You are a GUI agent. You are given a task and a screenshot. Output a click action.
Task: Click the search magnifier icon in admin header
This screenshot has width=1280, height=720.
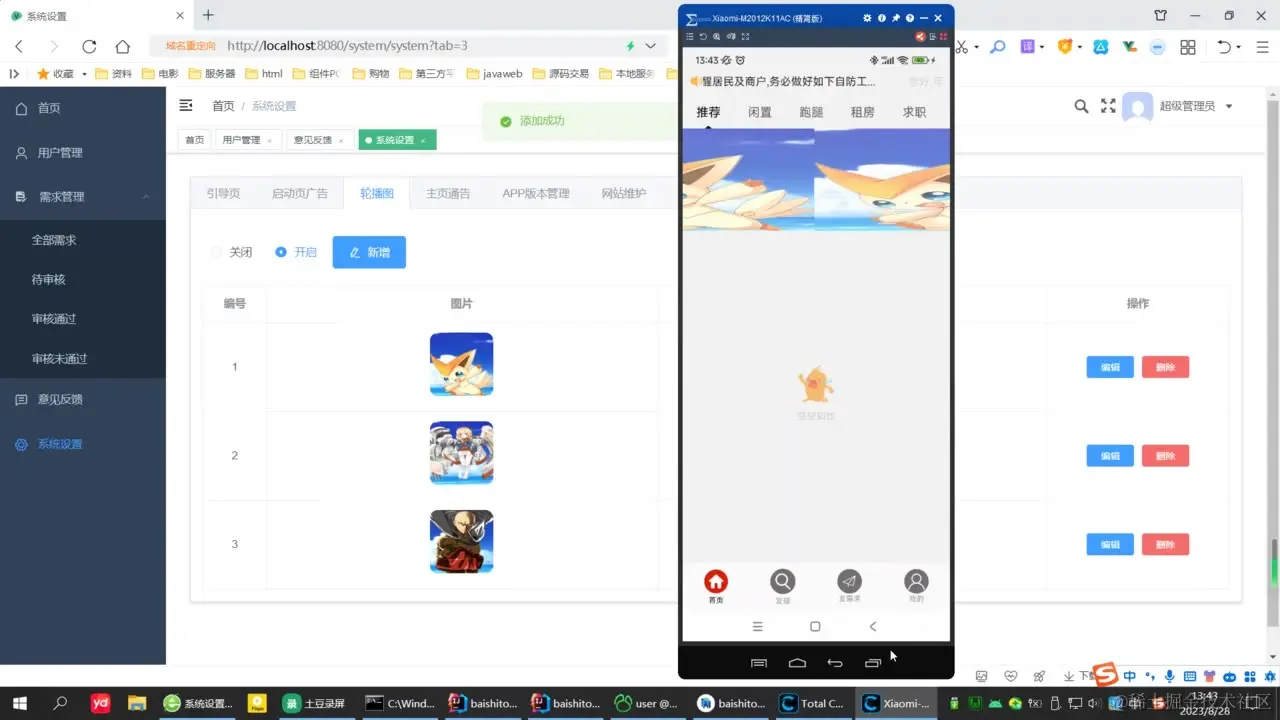click(x=1081, y=106)
